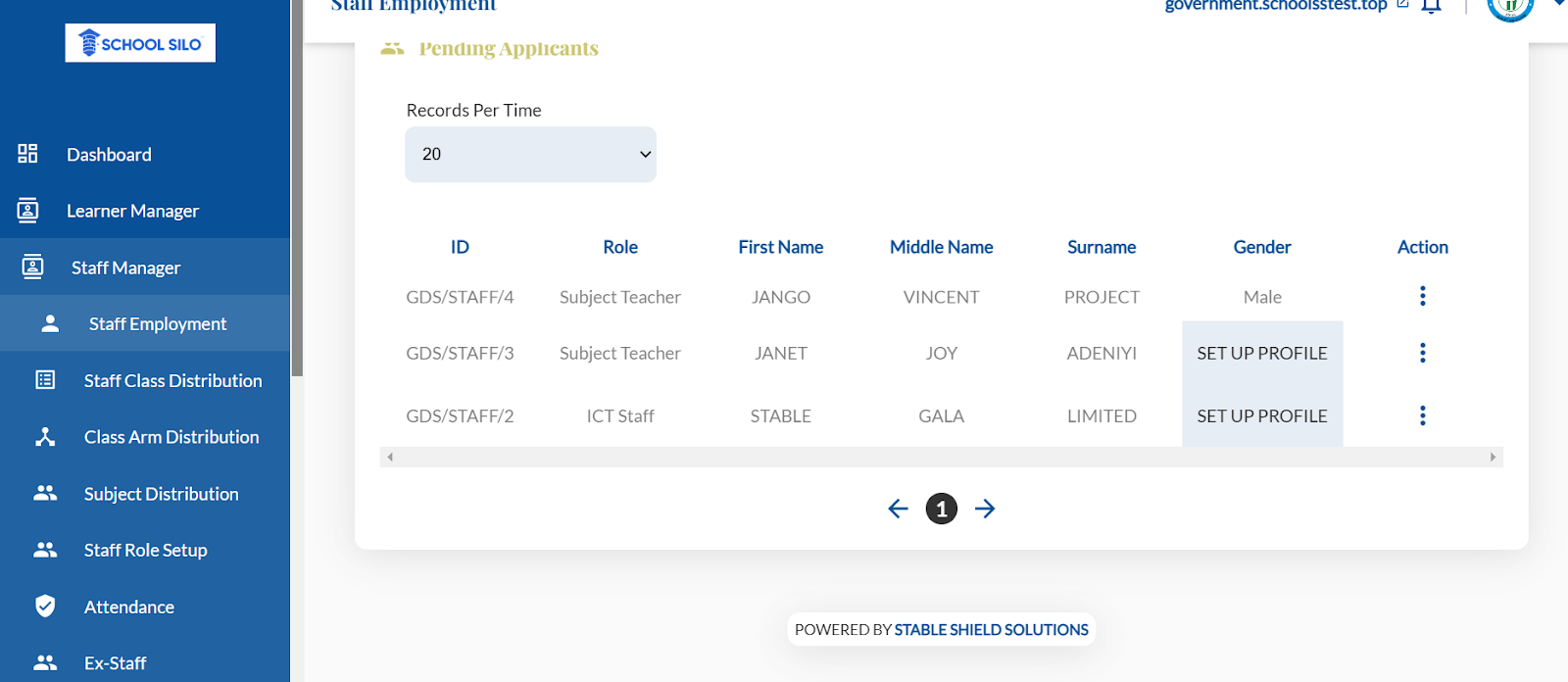The width and height of the screenshot is (1568, 682).
Task: Click the Class Arm Distribution icon
Action: tap(45, 437)
